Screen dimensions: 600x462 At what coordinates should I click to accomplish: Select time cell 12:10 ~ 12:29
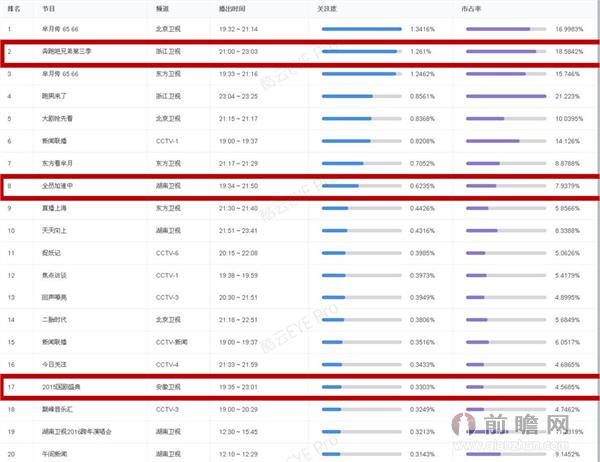pyautogui.click(x=238, y=454)
